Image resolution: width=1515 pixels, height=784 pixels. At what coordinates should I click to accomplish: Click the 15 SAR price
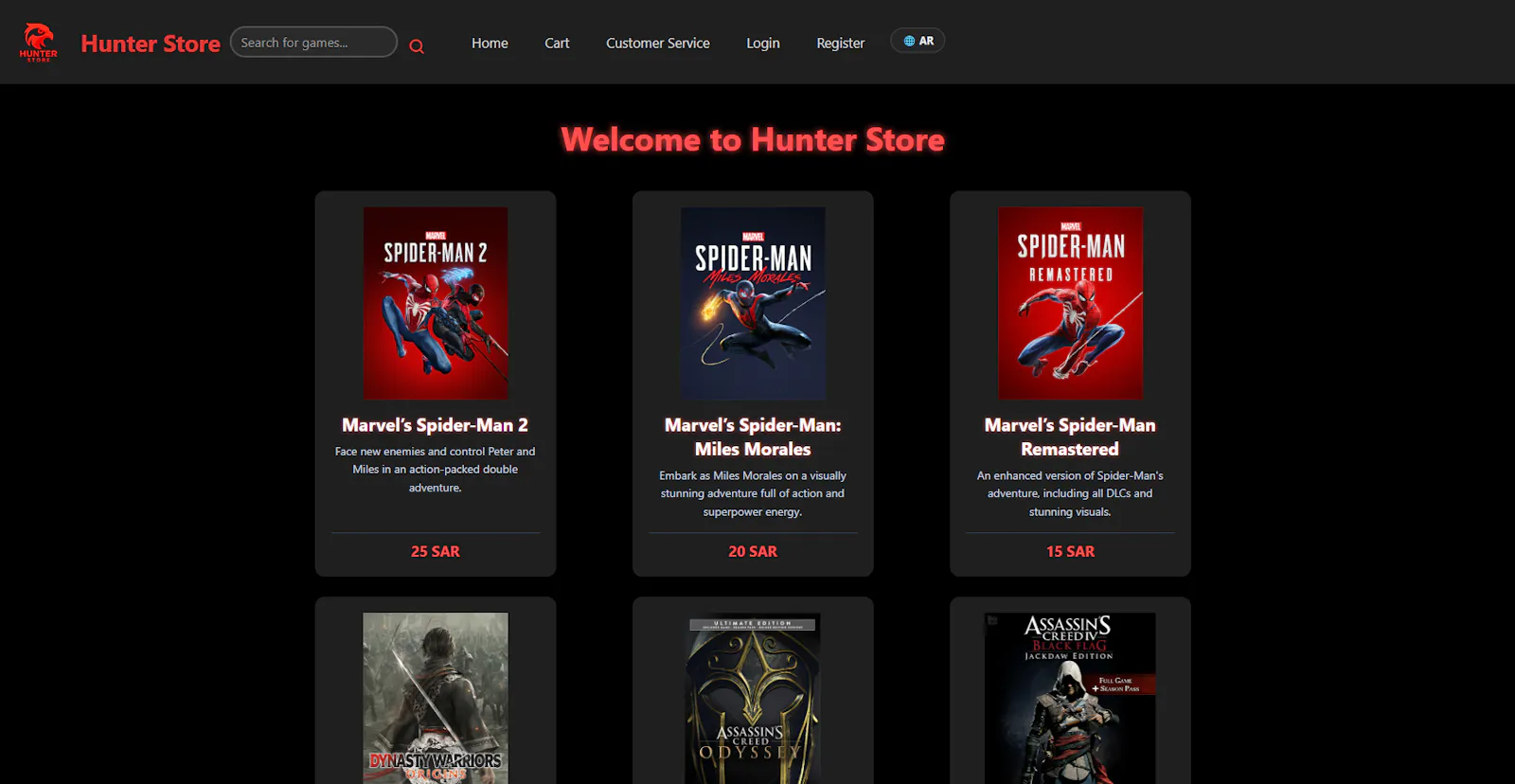pos(1070,551)
